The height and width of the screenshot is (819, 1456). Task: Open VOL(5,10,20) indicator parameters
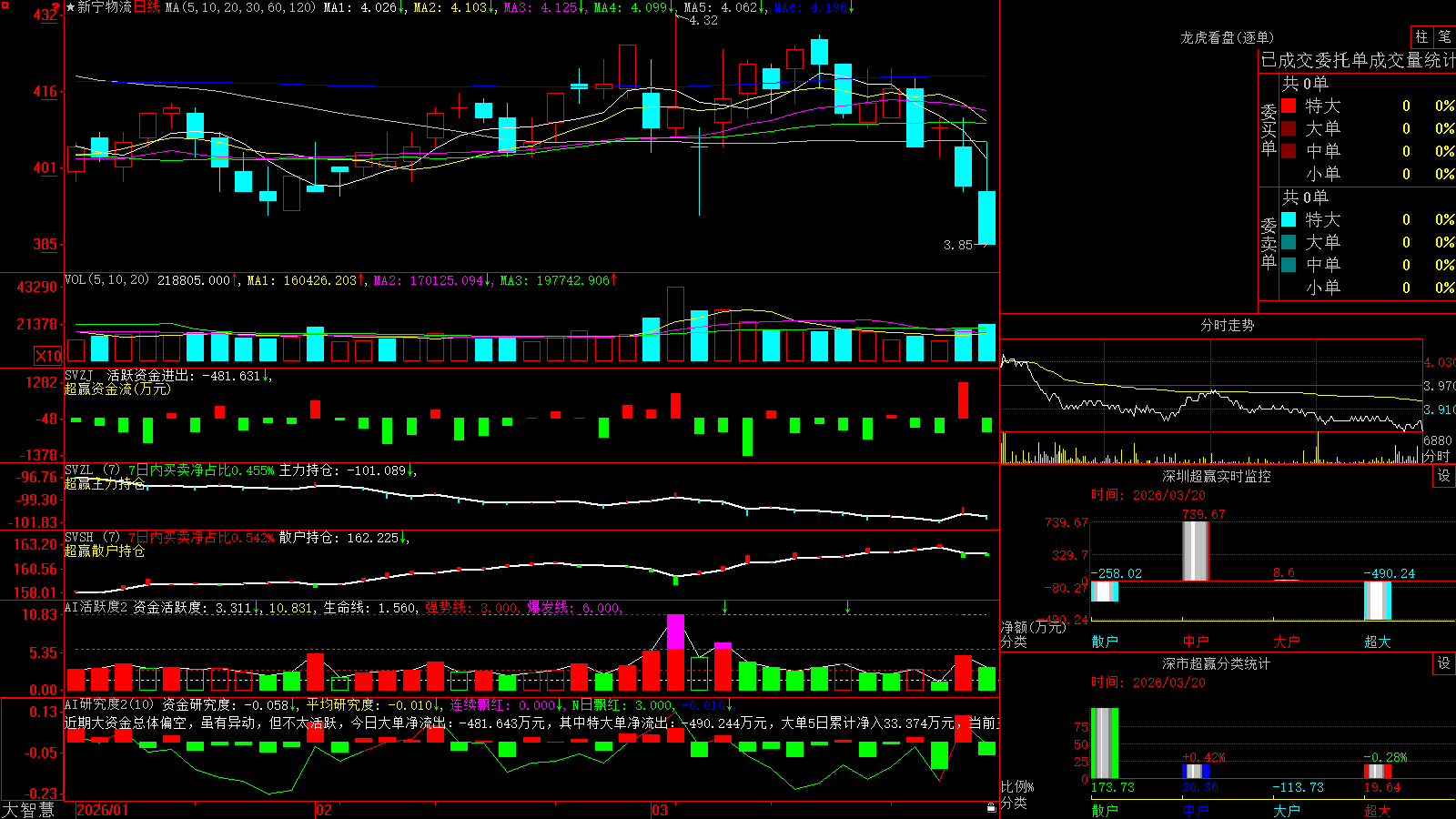[106, 279]
